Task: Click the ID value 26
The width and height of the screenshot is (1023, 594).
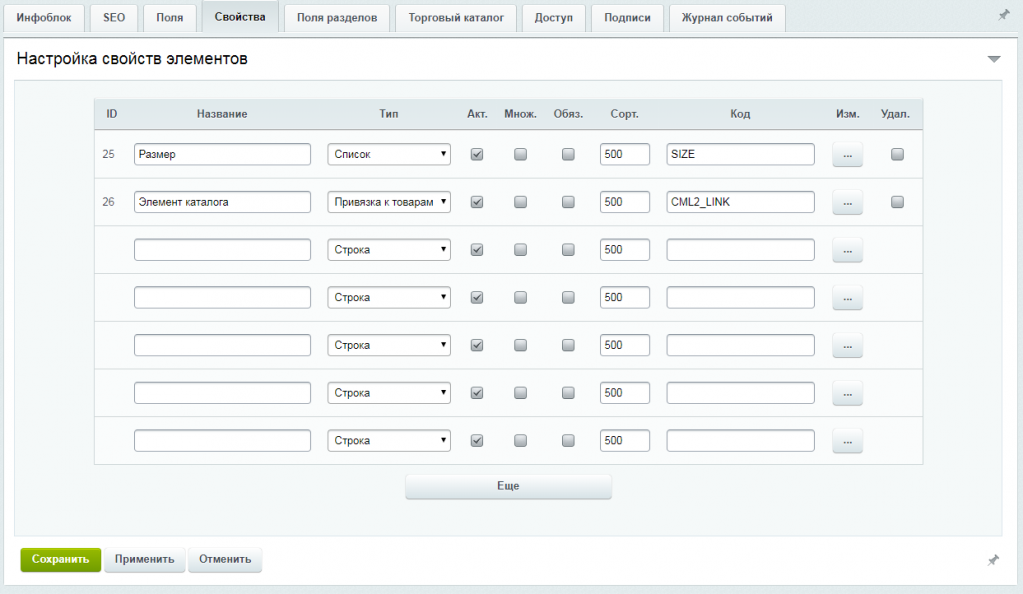Action: coord(108,202)
